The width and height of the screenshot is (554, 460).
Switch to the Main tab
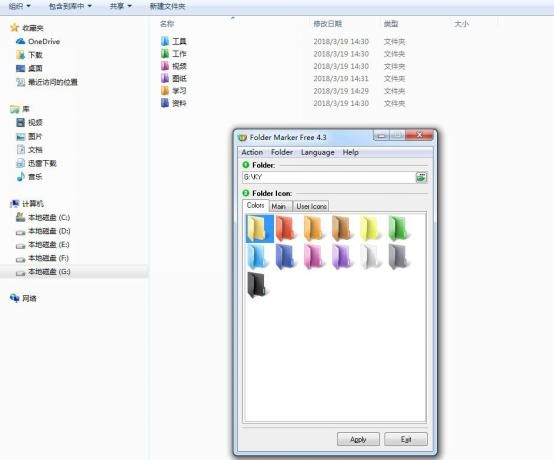(x=280, y=206)
